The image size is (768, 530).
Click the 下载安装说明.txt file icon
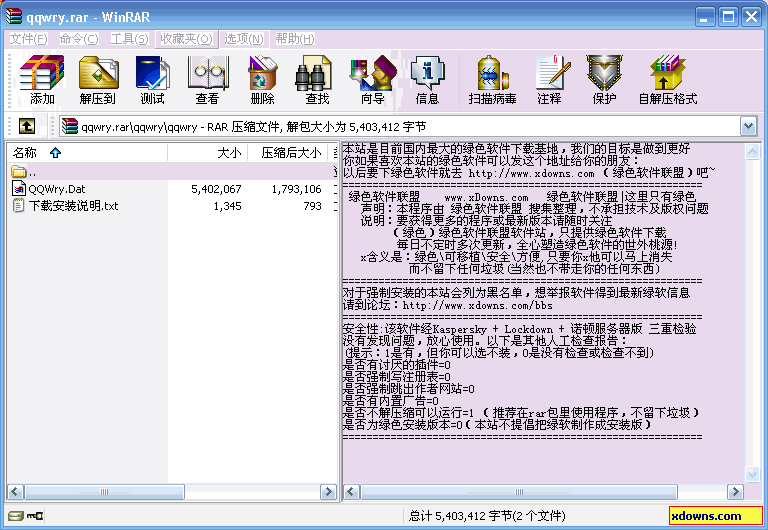tap(19, 205)
